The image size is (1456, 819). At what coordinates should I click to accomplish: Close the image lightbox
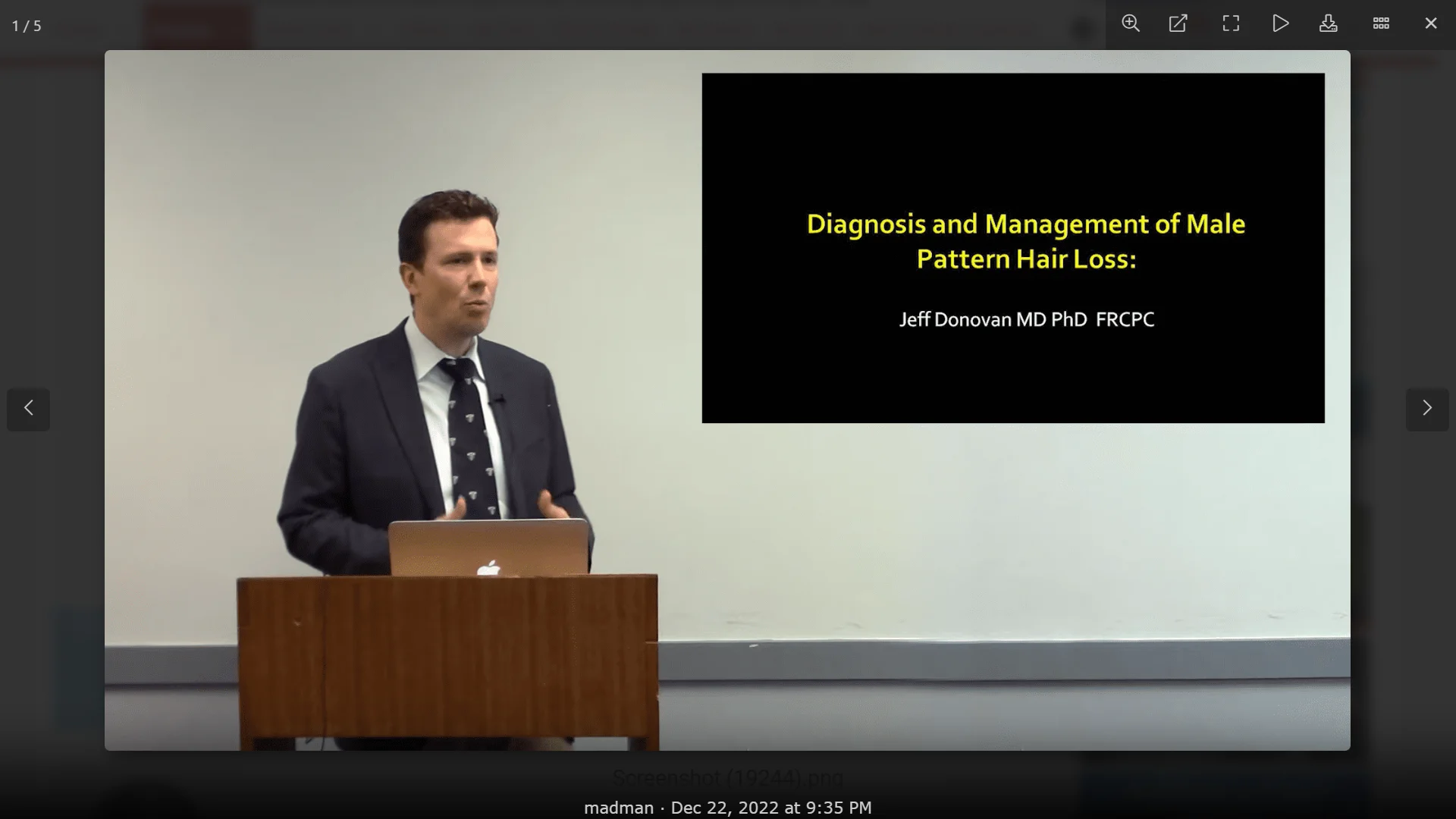click(x=1431, y=24)
